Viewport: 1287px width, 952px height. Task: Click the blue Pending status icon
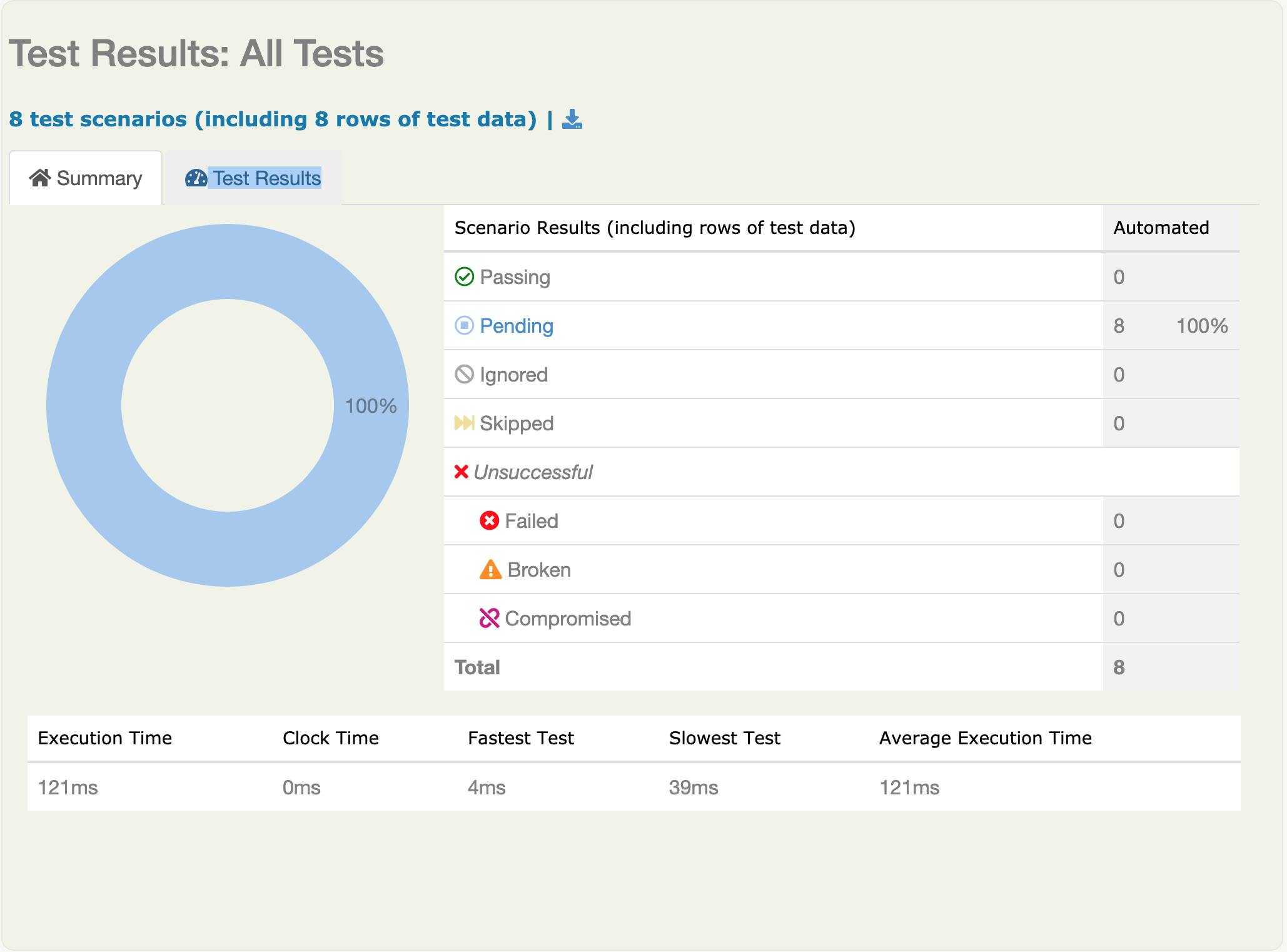464,325
